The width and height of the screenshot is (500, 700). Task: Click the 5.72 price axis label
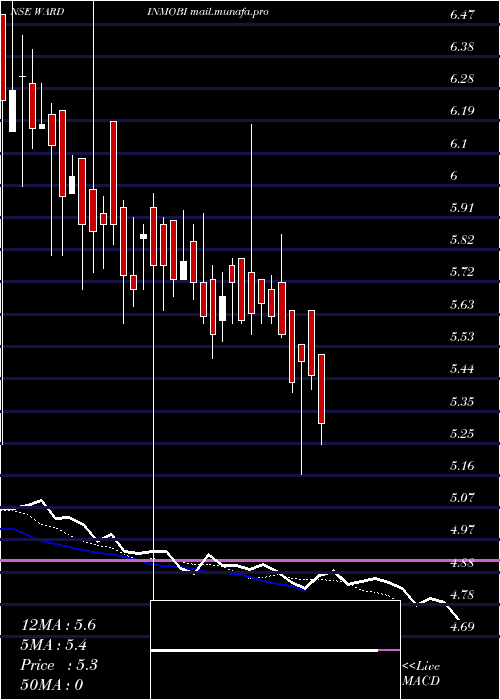click(462, 272)
